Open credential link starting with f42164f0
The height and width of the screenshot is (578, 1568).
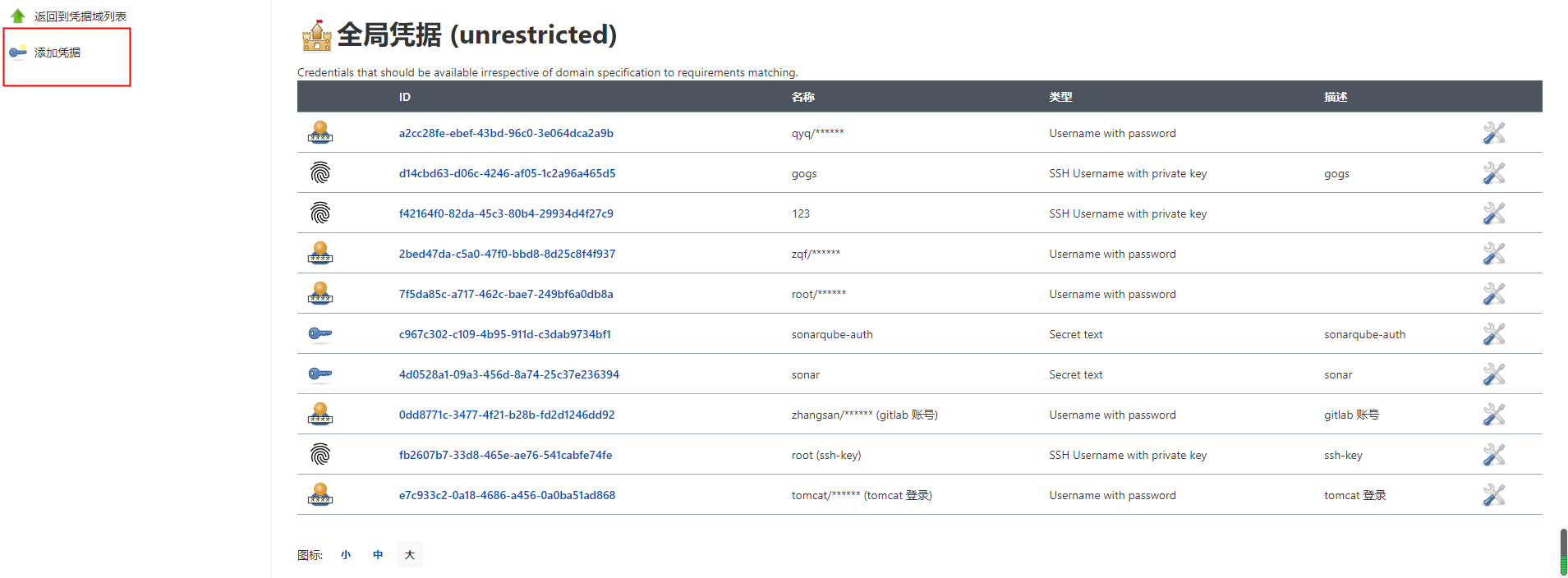[x=506, y=213]
